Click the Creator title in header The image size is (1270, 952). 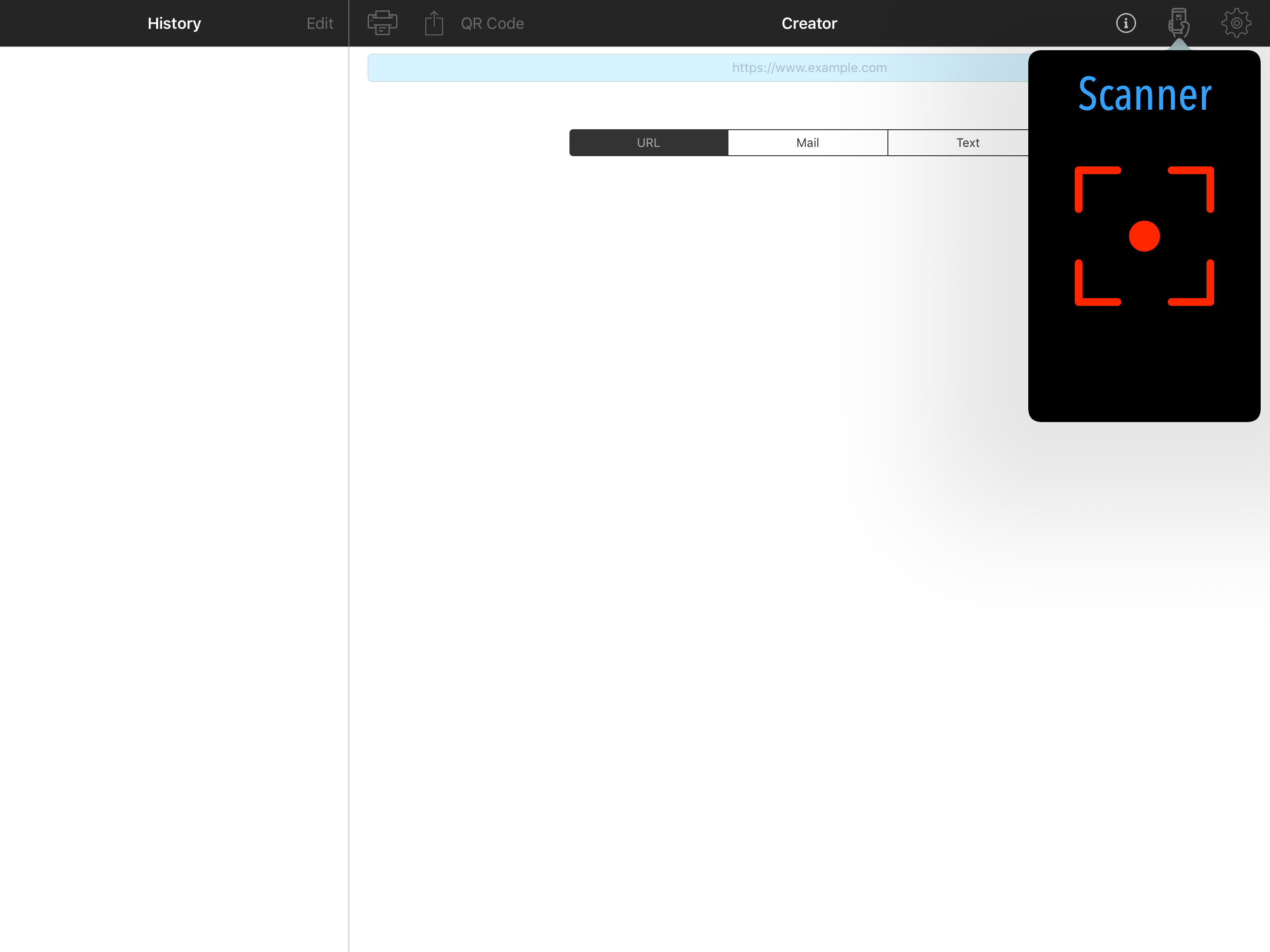[809, 24]
